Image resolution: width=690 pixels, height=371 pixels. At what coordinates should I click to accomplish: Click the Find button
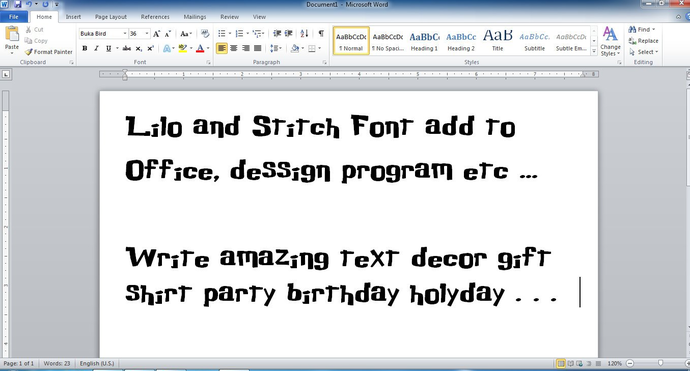tap(642, 29)
